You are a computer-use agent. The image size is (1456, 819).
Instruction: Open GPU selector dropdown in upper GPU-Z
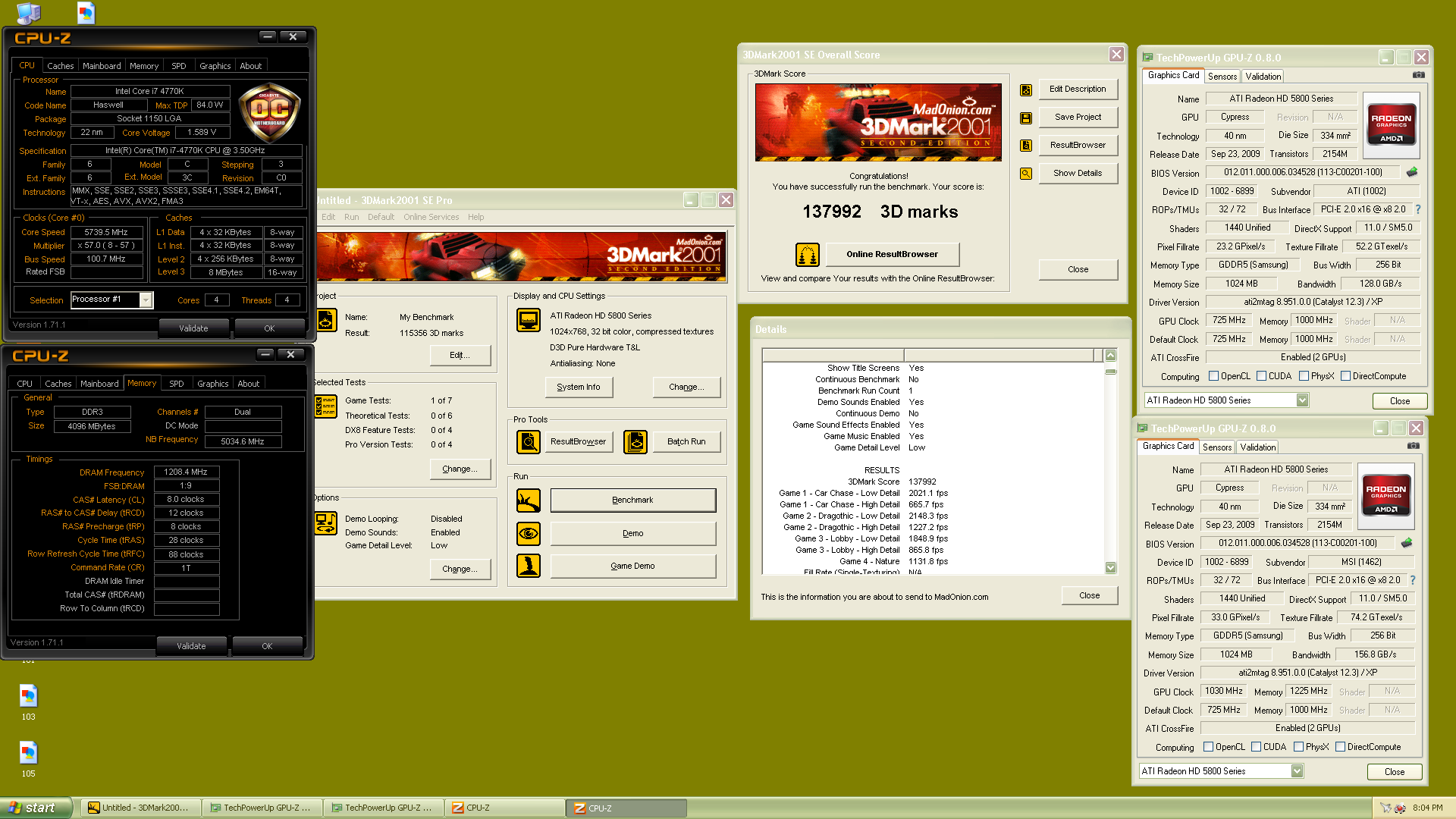tap(1302, 400)
